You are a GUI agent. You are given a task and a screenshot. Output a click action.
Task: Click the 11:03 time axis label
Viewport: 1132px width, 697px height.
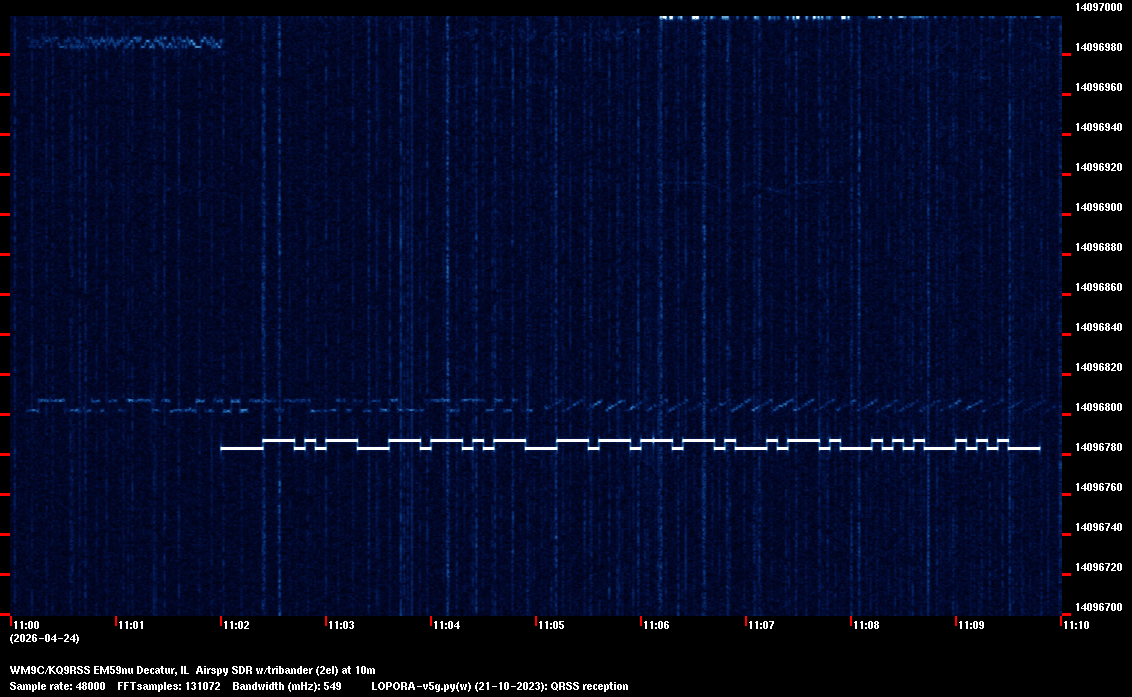click(341, 625)
